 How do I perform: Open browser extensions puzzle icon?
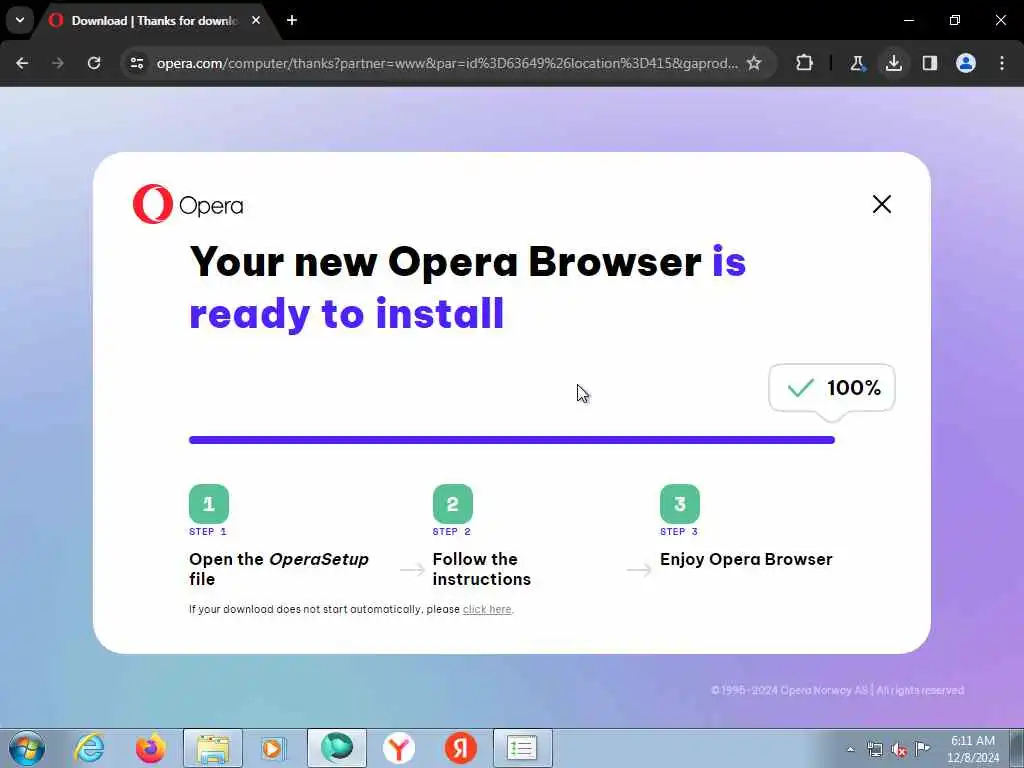pos(805,63)
